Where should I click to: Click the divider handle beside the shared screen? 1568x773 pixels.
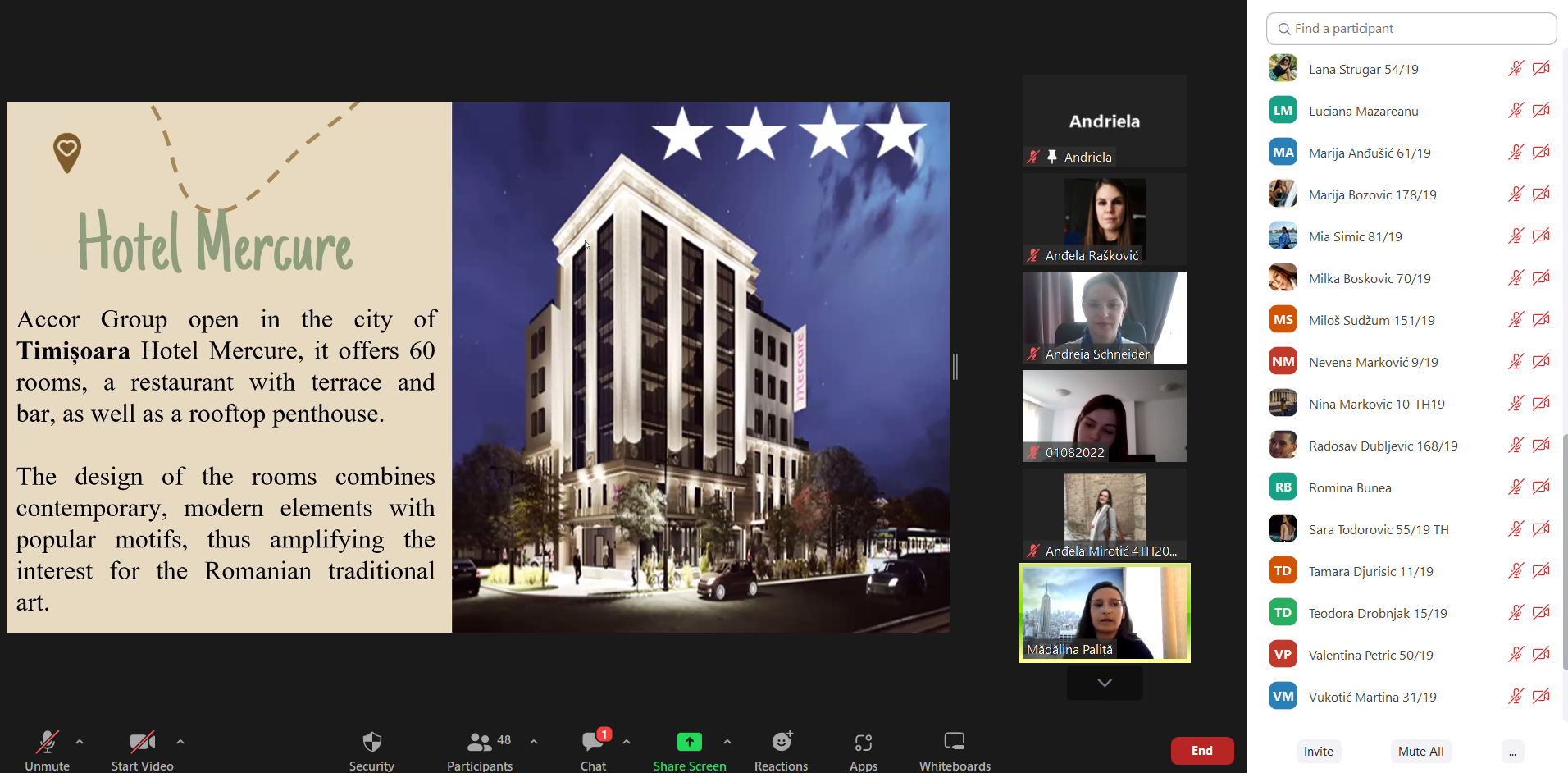pos(955,366)
